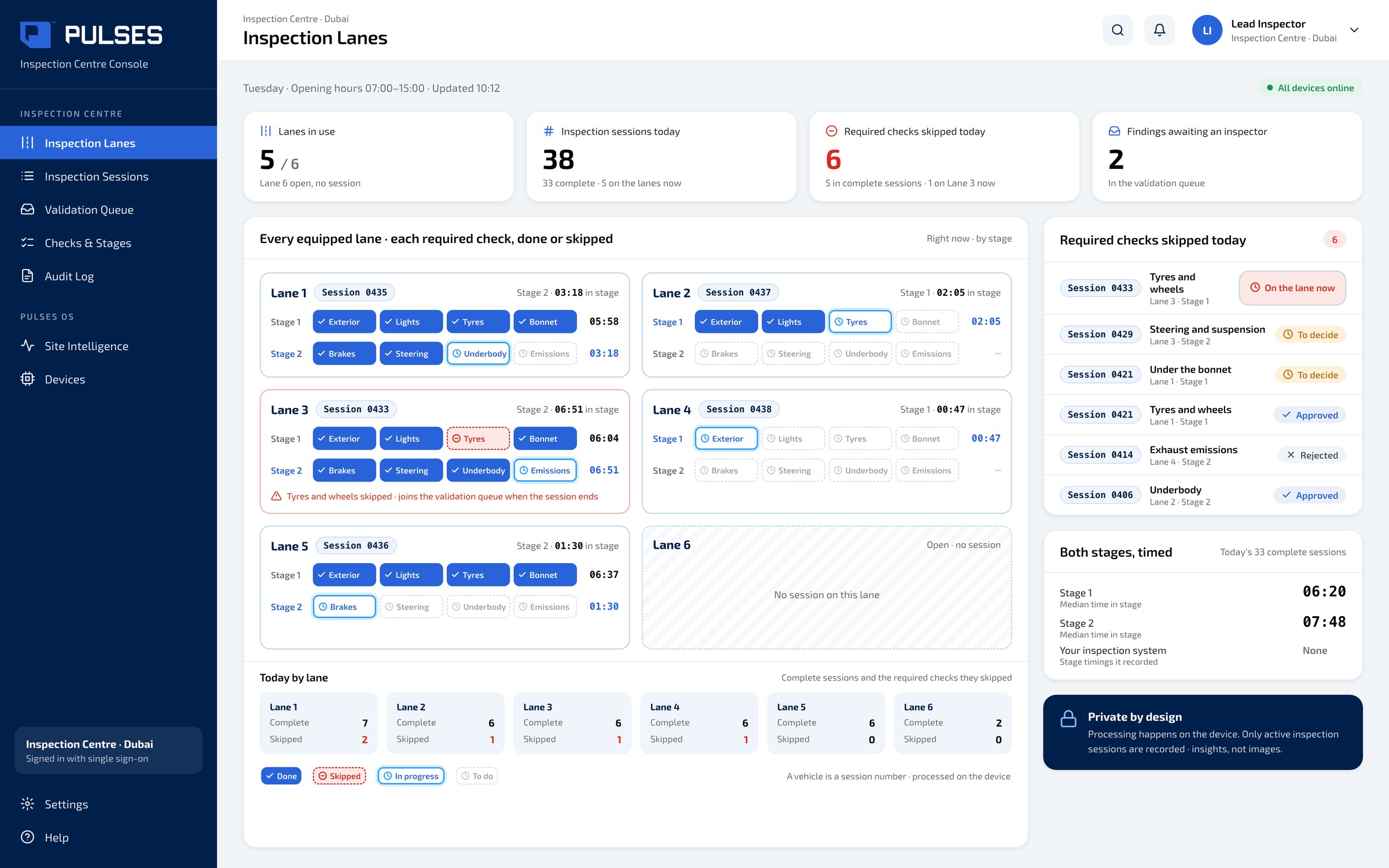Click the Devices chip icon
The height and width of the screenshot is (868, 1389).
27,379
